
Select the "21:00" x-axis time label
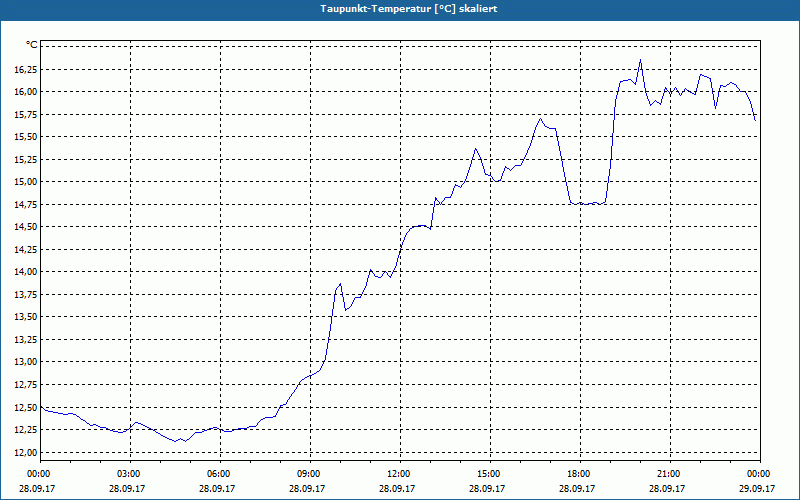(x=668, y=474)
